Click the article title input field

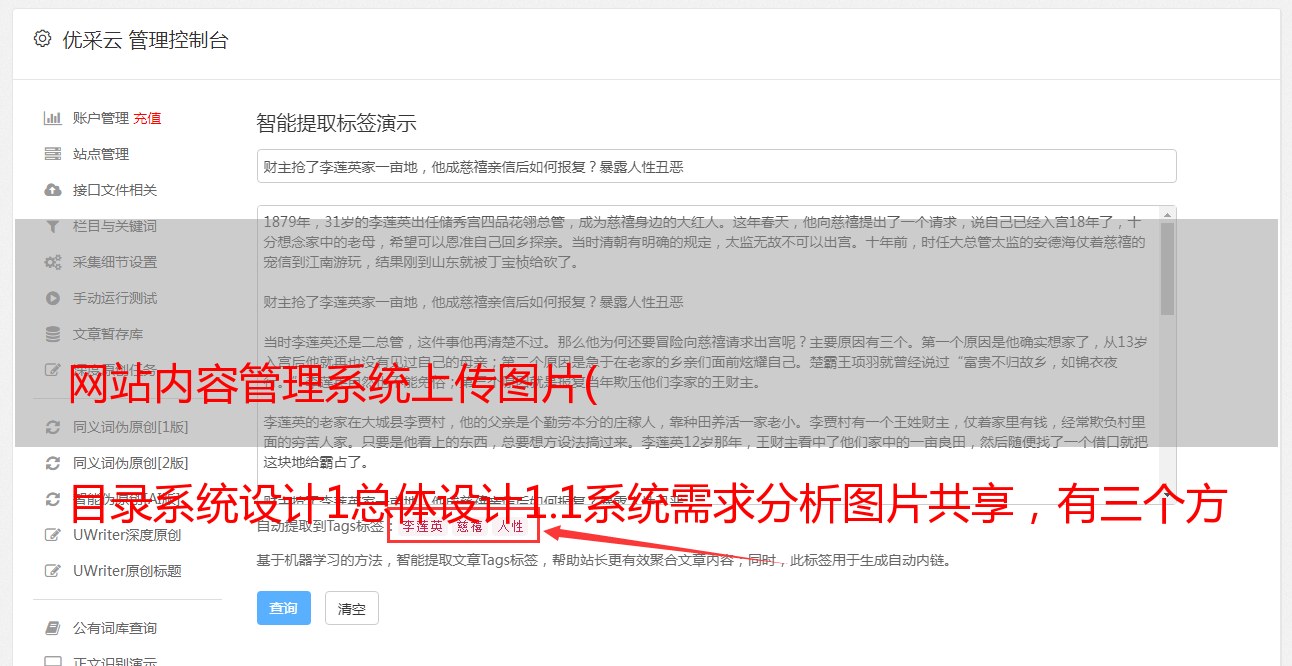(716, 166)
